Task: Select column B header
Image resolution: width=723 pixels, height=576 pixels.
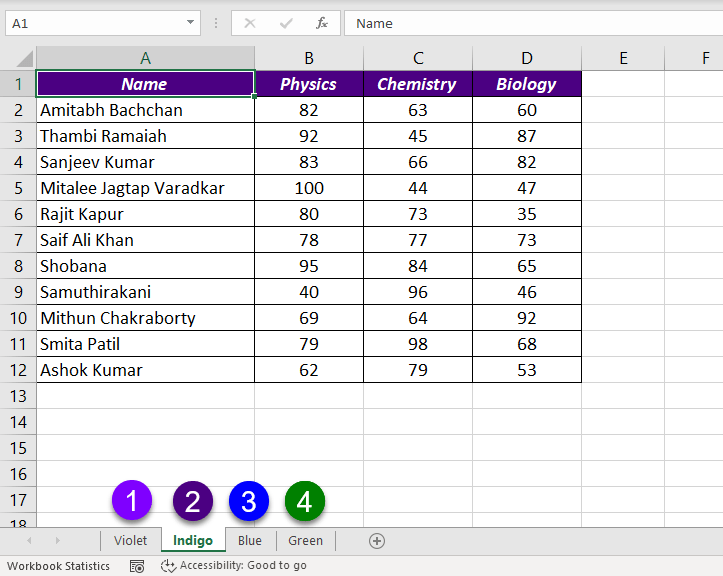Action: click(x=309, y=59)
